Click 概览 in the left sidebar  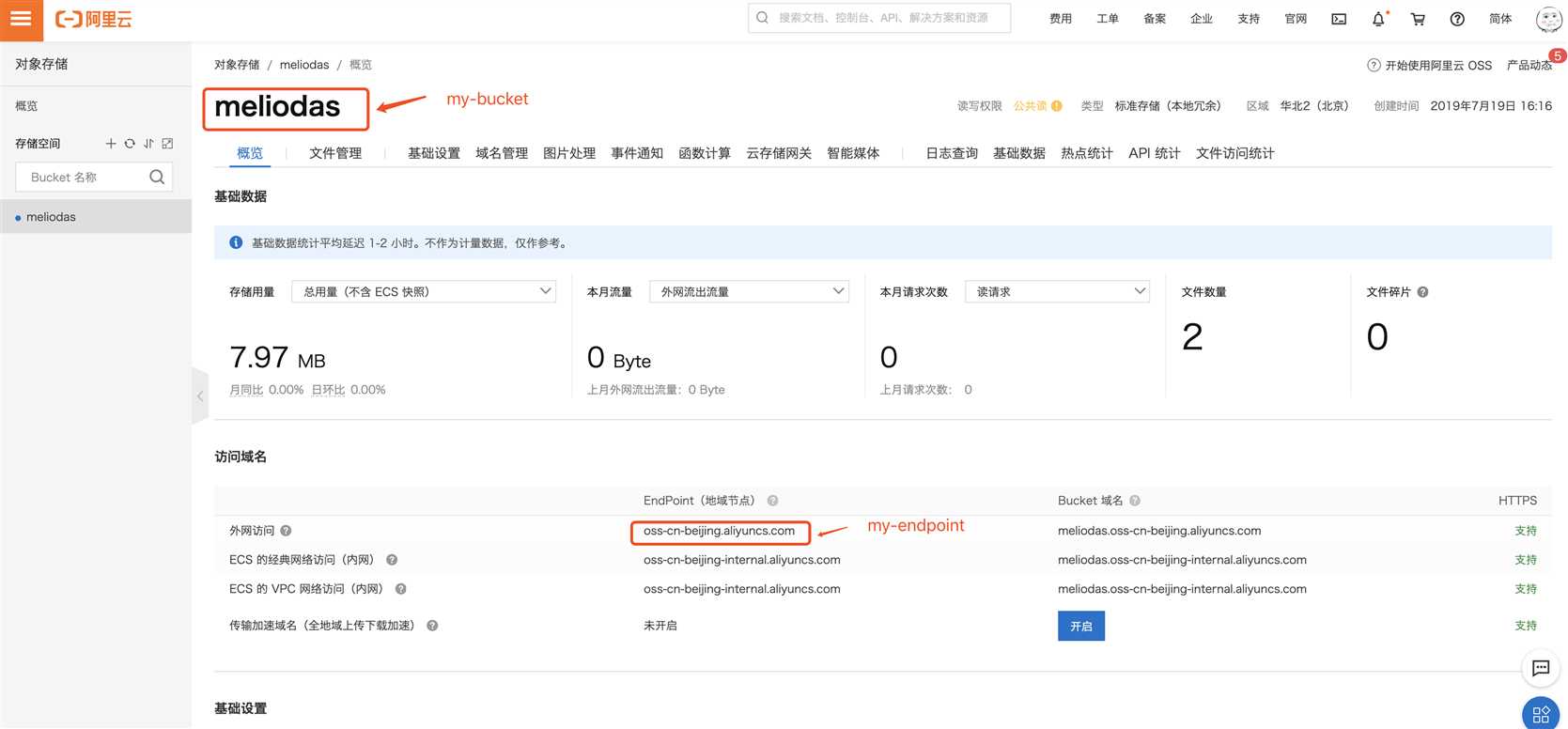point(26,106)
